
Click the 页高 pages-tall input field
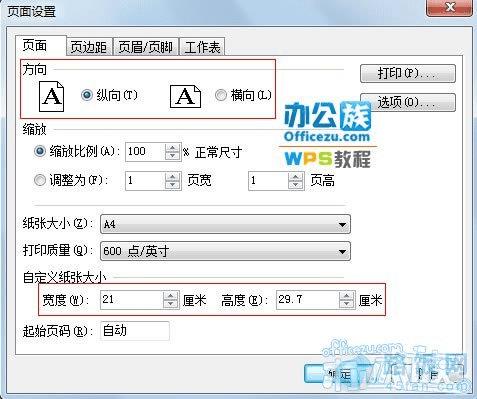click(268, 181)
